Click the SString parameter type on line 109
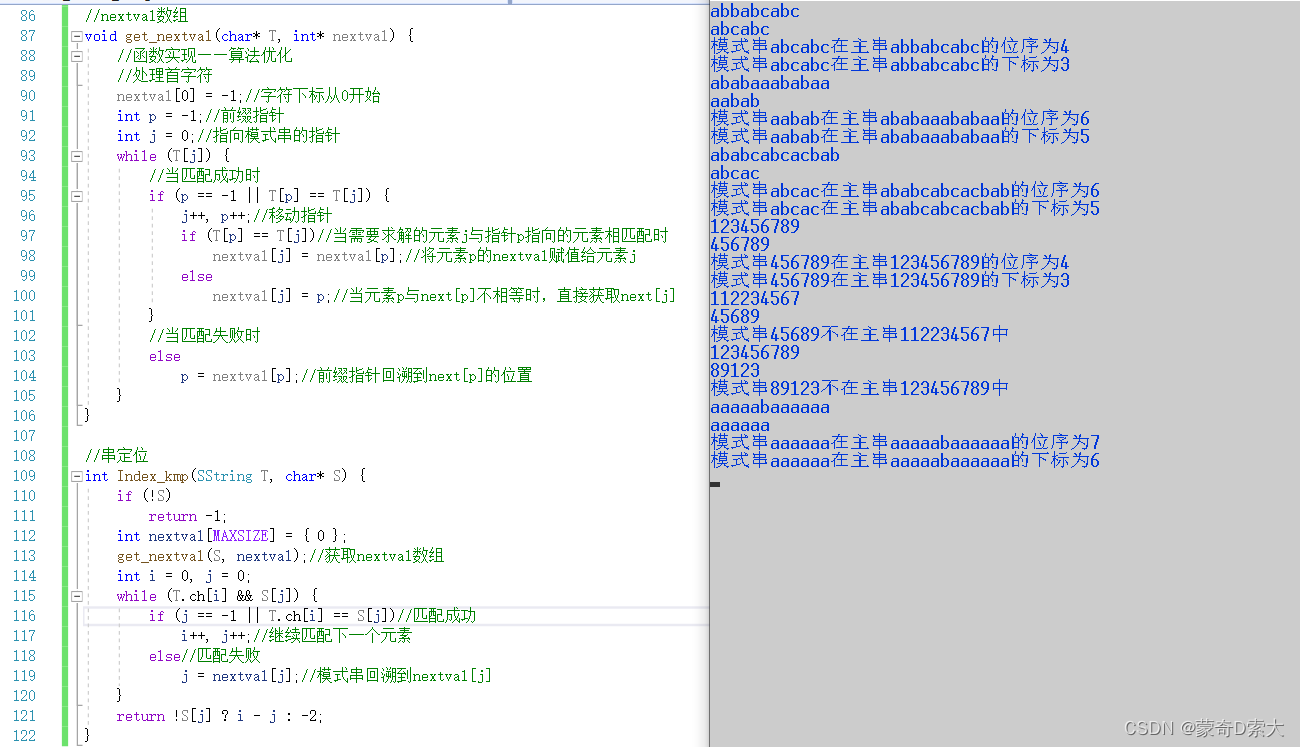 225,476
